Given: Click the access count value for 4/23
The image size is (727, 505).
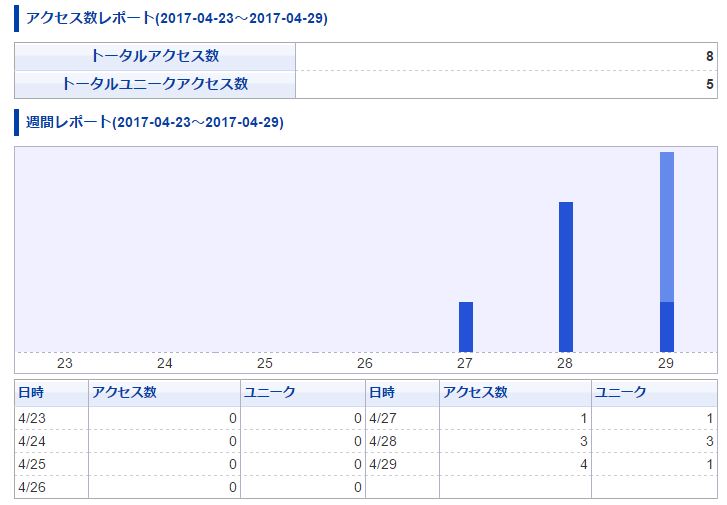Looking at the screenshot, I should coord(233,418).
